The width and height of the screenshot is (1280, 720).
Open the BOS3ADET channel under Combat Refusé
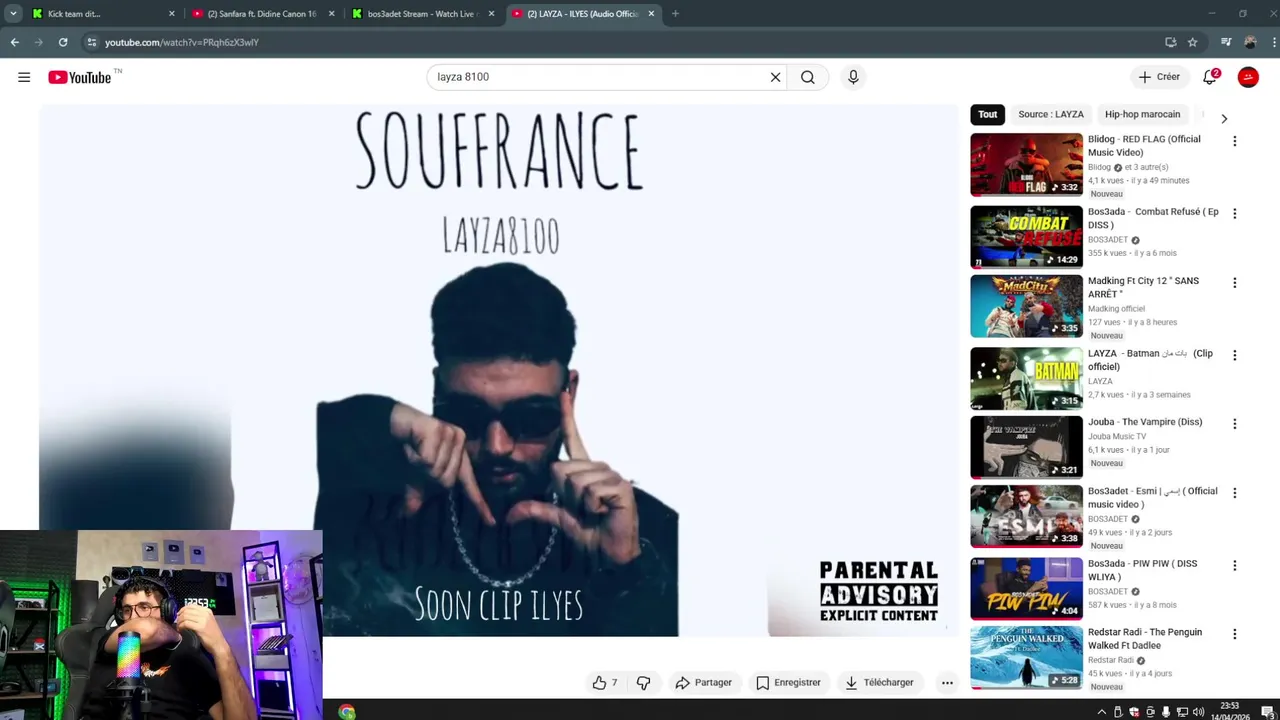tap(1108, 240)
